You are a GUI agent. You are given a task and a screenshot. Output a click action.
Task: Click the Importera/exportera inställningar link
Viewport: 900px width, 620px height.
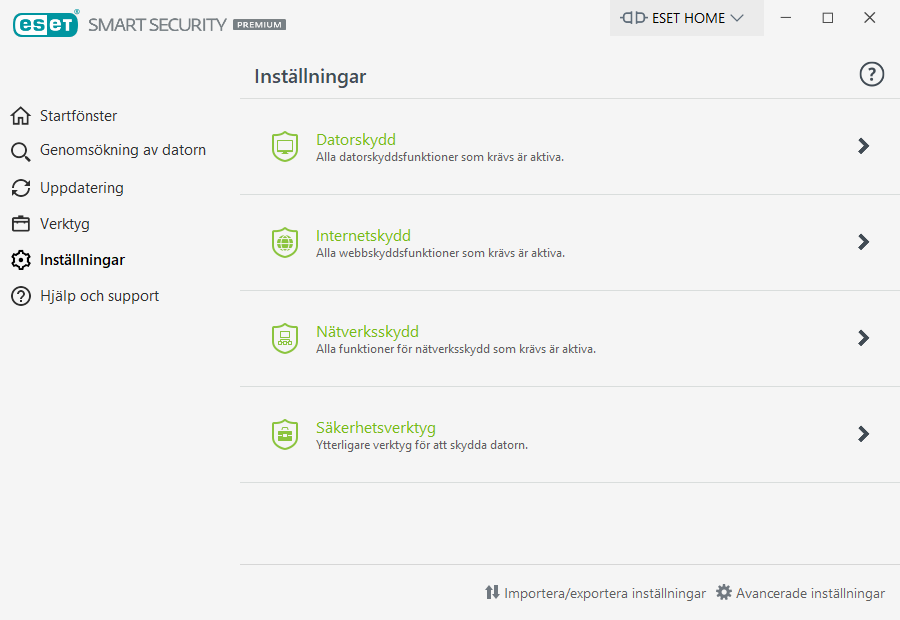tap(604, 593)
